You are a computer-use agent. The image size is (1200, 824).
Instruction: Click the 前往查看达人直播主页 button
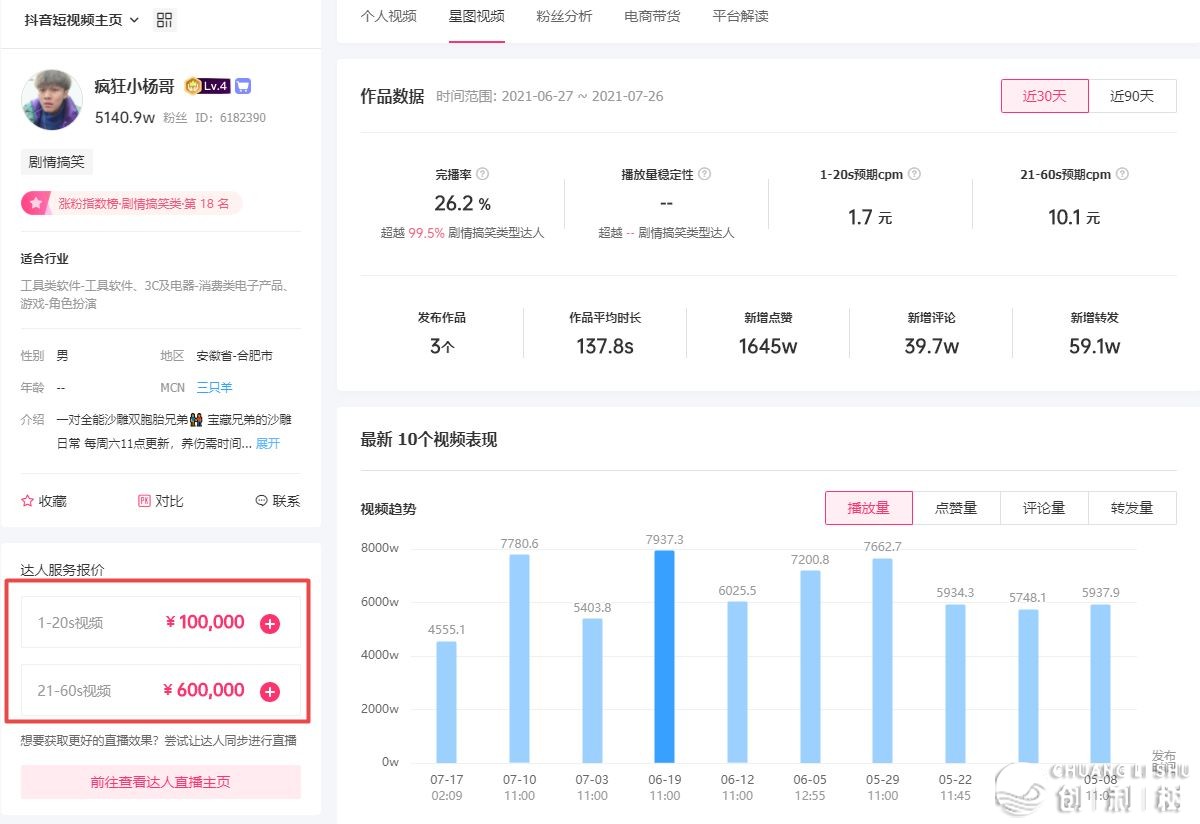point(161,782)
